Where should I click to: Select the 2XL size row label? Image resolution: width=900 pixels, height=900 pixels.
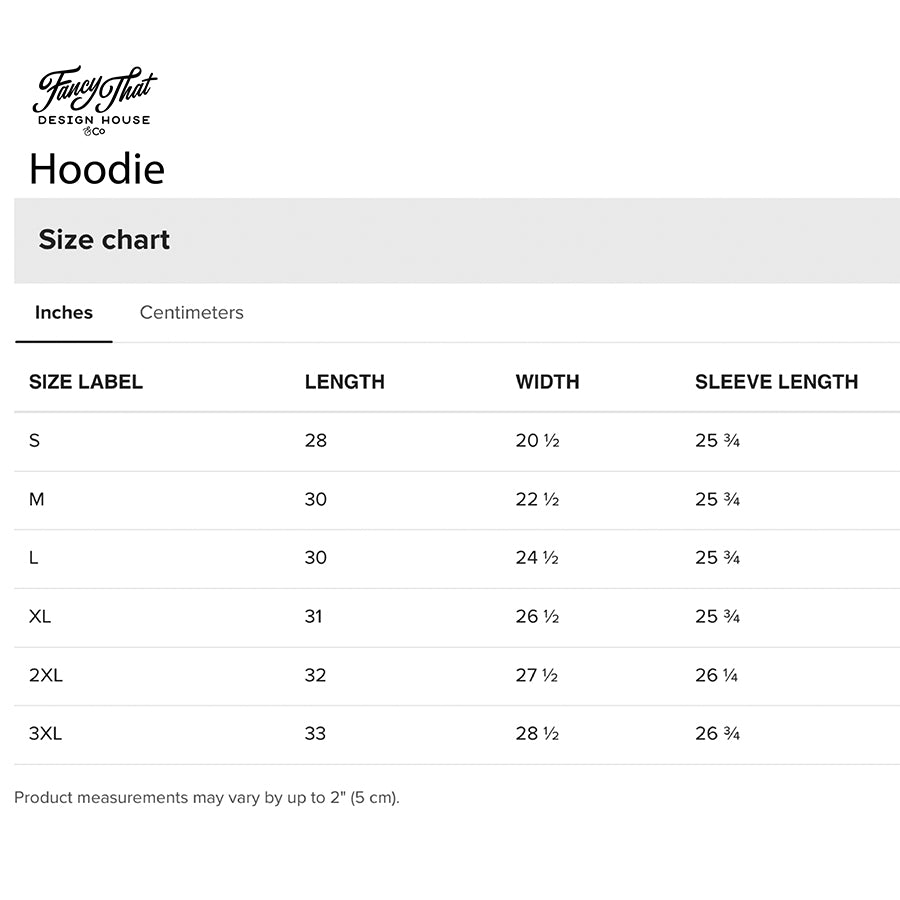point(46,676)
